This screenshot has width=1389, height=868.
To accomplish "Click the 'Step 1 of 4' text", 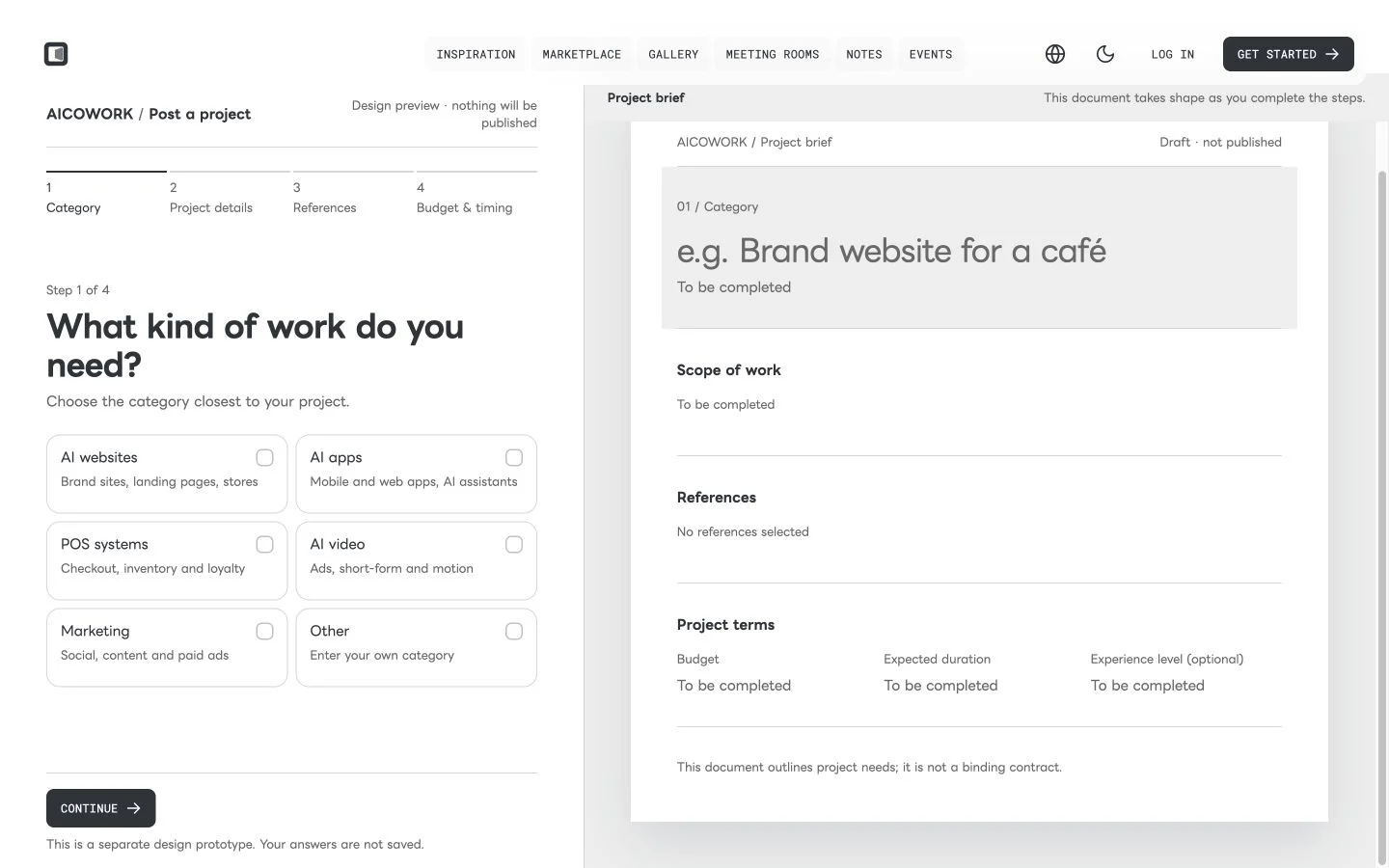I will 78,290.
